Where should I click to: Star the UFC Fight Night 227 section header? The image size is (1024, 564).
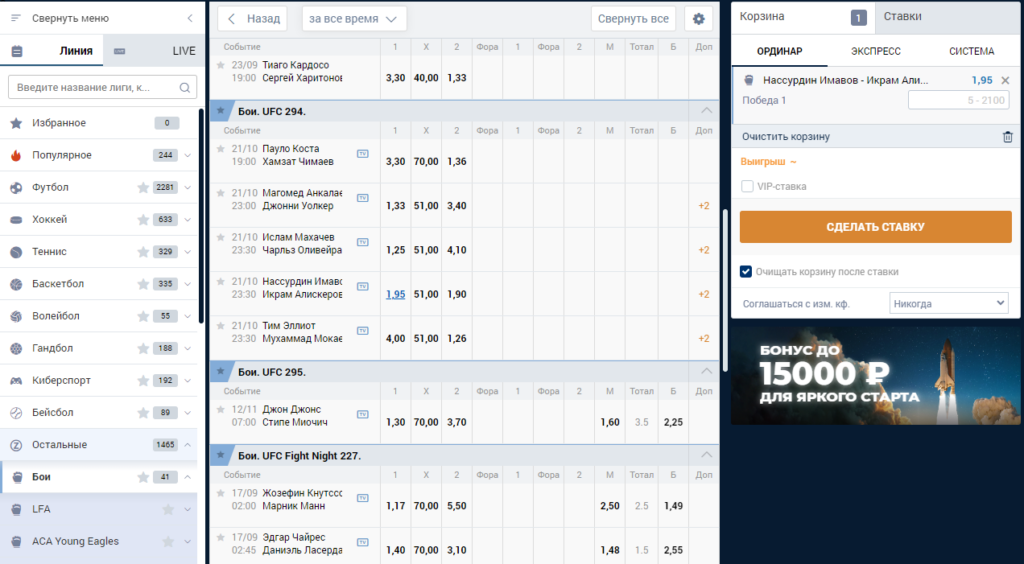pos(220,455)
